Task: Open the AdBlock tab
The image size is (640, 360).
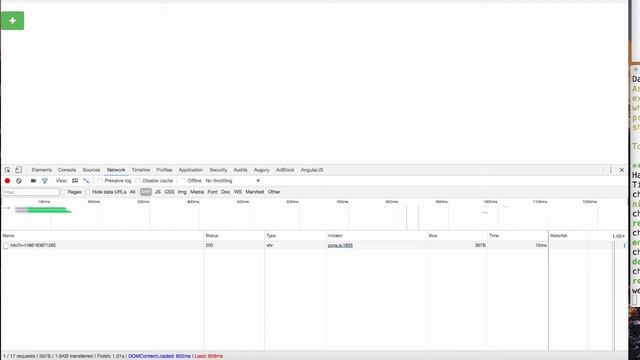Action: [x=285, y=170]
